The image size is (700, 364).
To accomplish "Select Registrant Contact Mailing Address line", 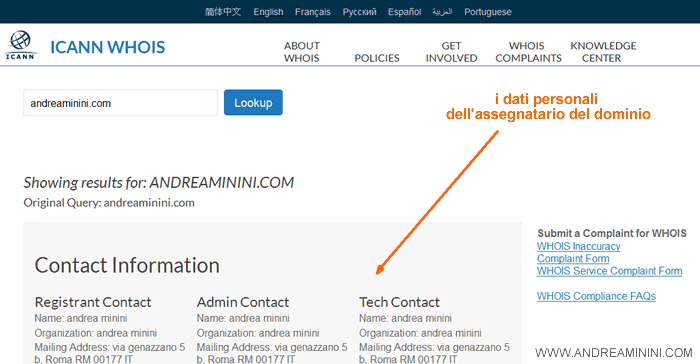I will pyautogui.click(x=110, y=353).
